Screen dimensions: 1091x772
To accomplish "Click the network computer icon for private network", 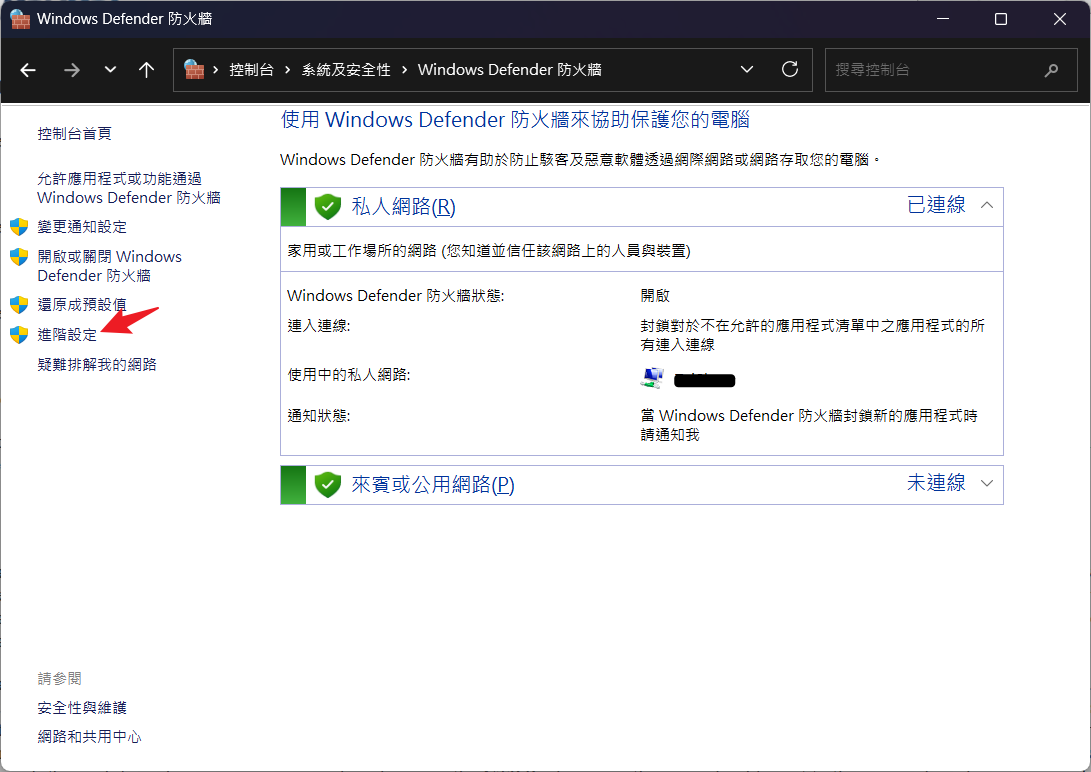I will point(652,378).
